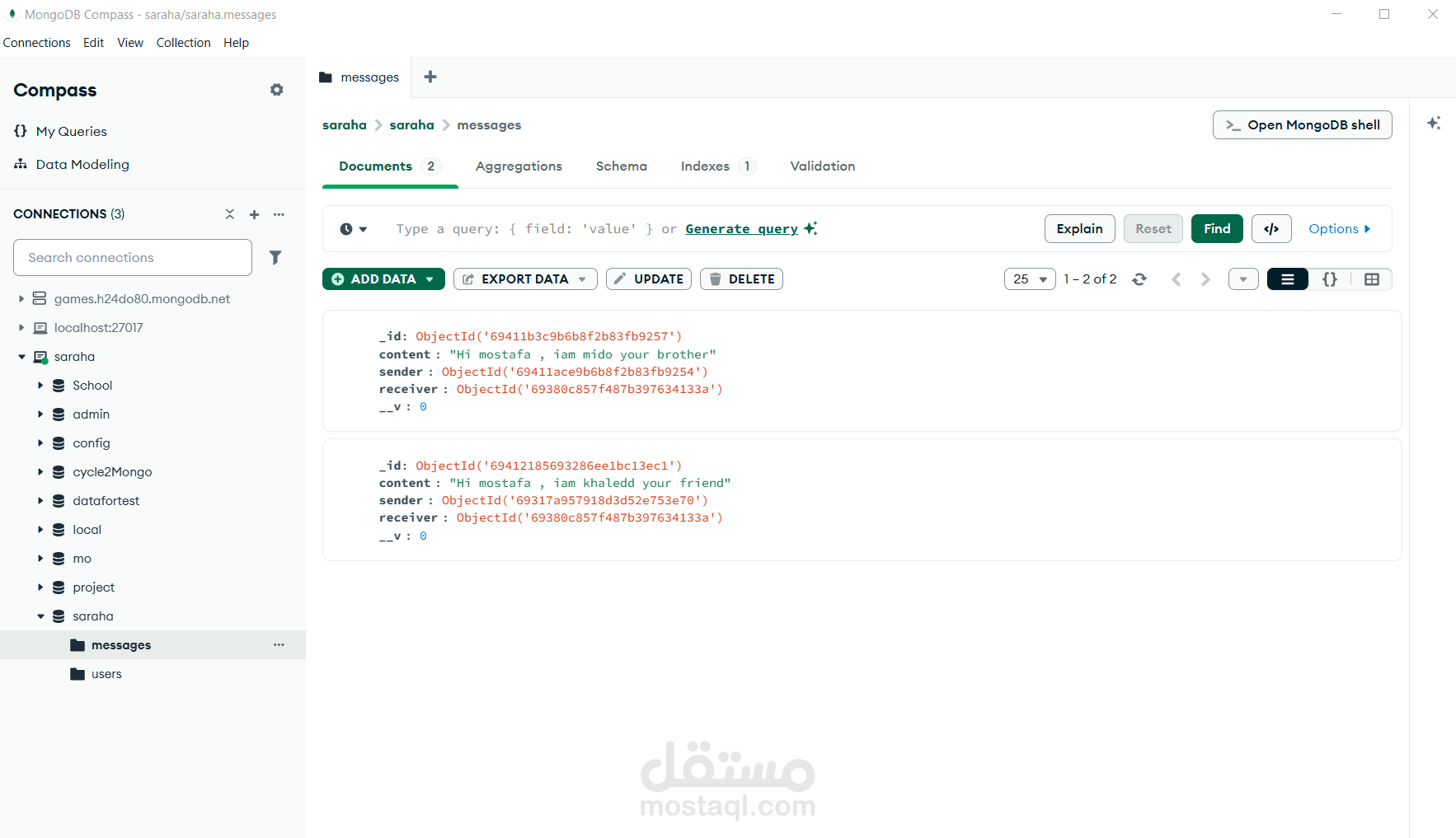Switch to the Validation tab
Image resolution: width=1456 pixels, height=838 pixels.
click(x=823, y=166)
